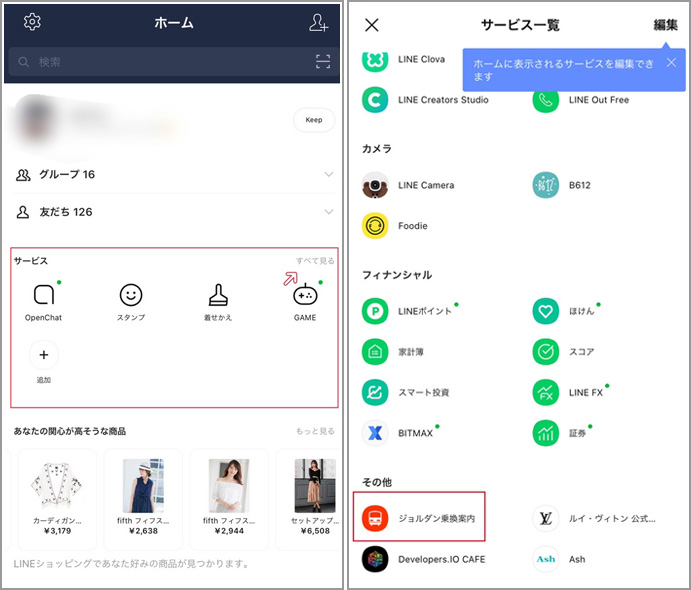Open the GAME service icon

[305, 302]
